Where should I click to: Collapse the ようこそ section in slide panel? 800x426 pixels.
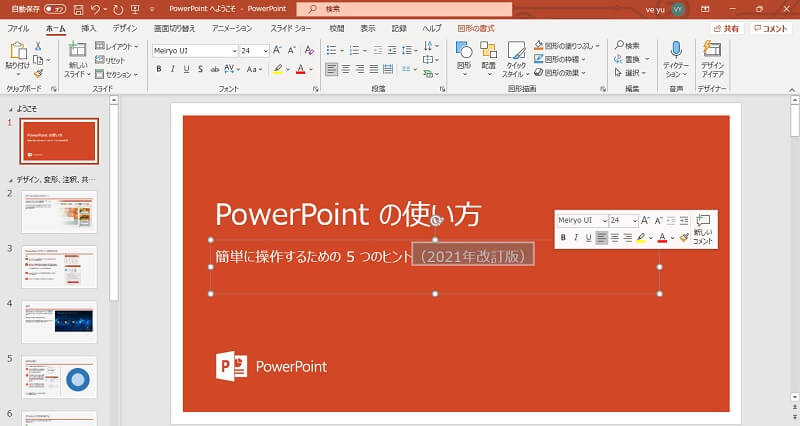pos(11,109)
